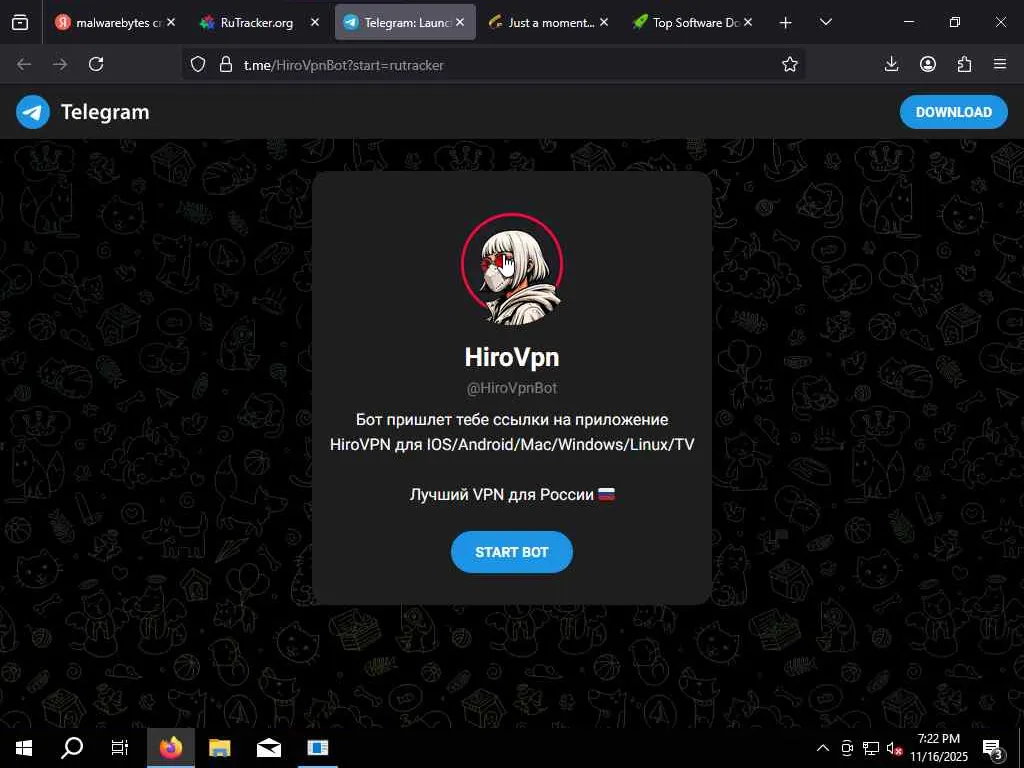Switch to the Just a moment... tab
Viewport: 1024px width, 768px height.
point(549,22)
